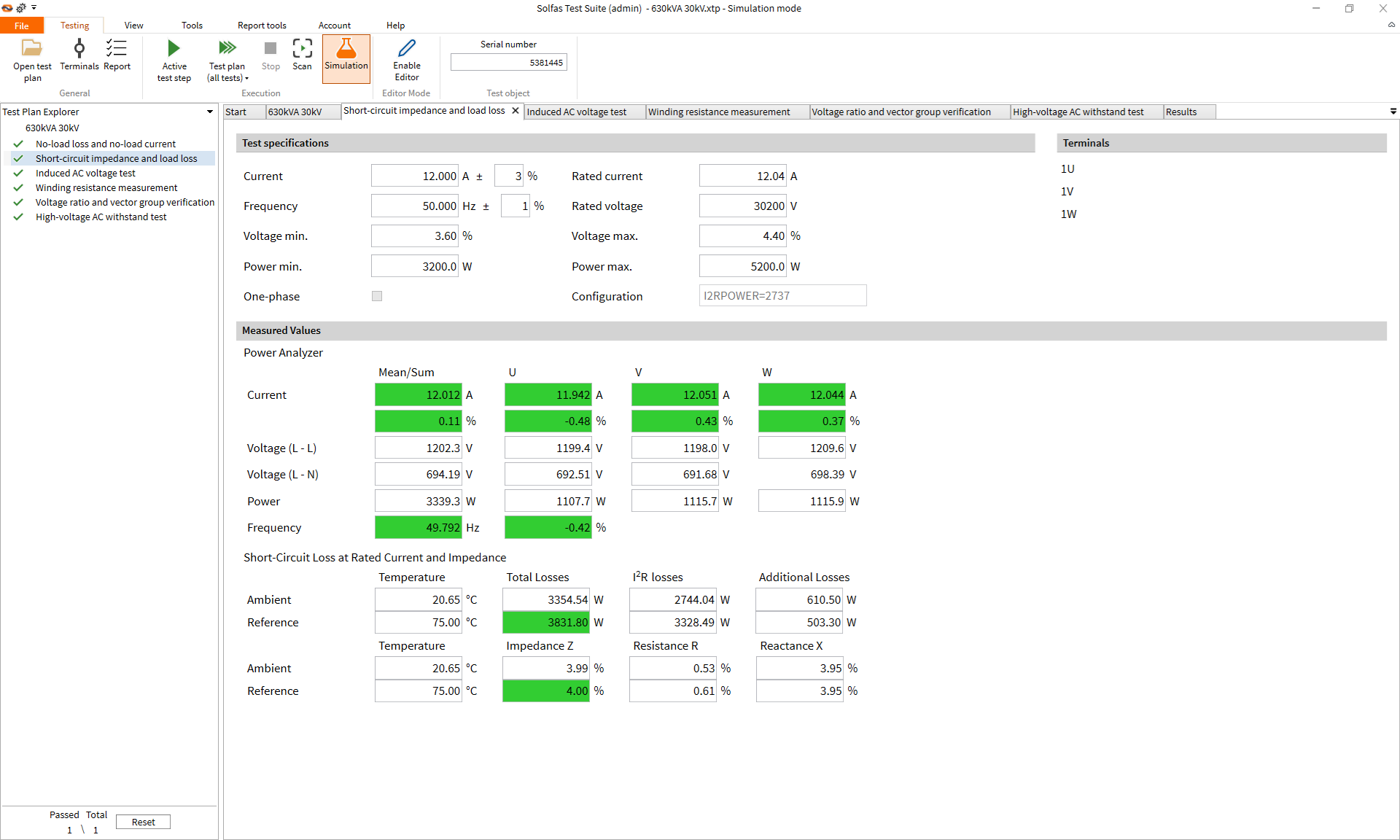Viewport: 1400px width, 840px height.
Task: Click the Scan icon
Action: coord(302,50)
